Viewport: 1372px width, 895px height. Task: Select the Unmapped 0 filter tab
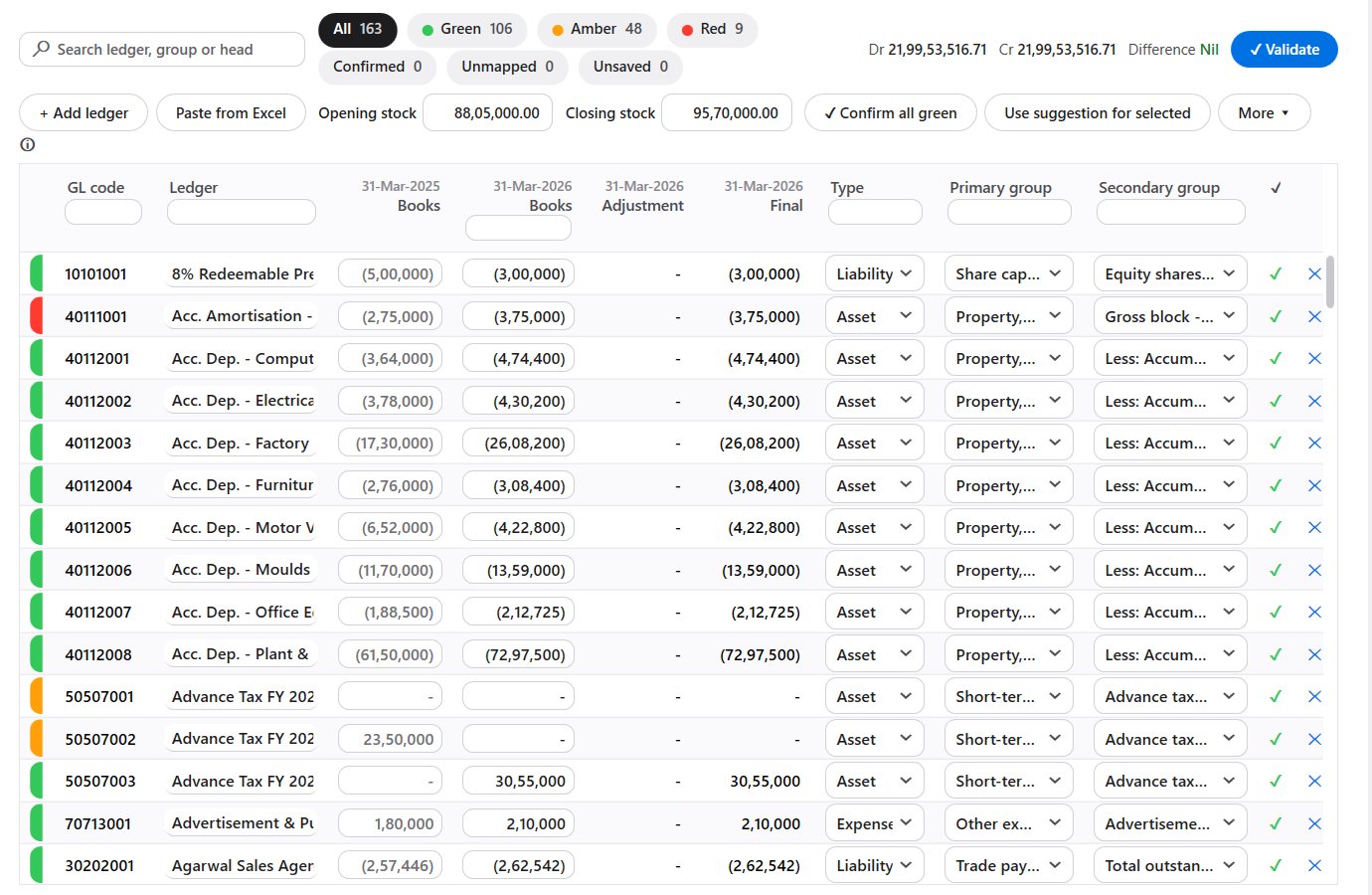pos(507,67)
